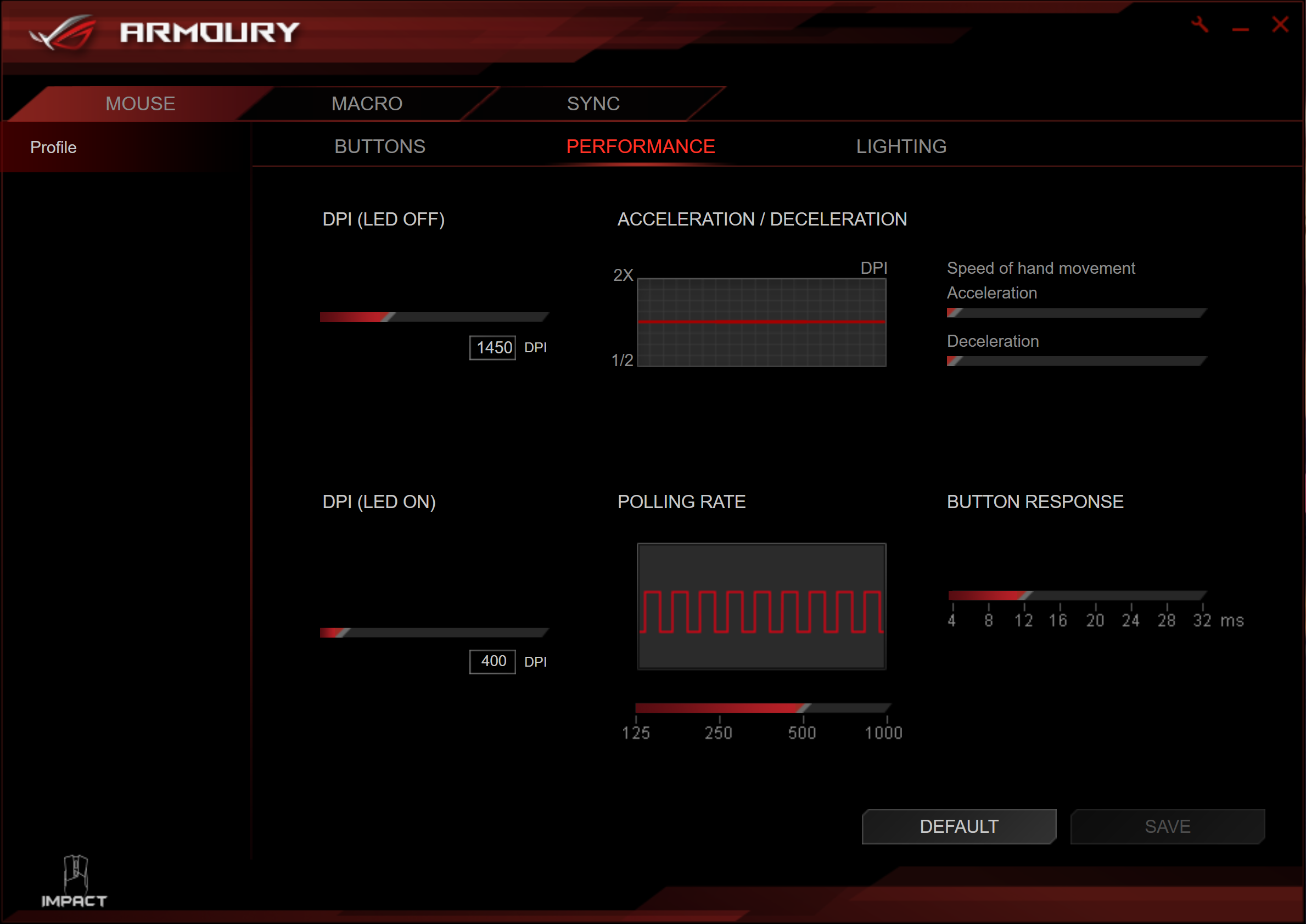The height and width of the screenshot is (924, 1306).
Task: Switch to the MACRO tab
Action: [367, 104]
